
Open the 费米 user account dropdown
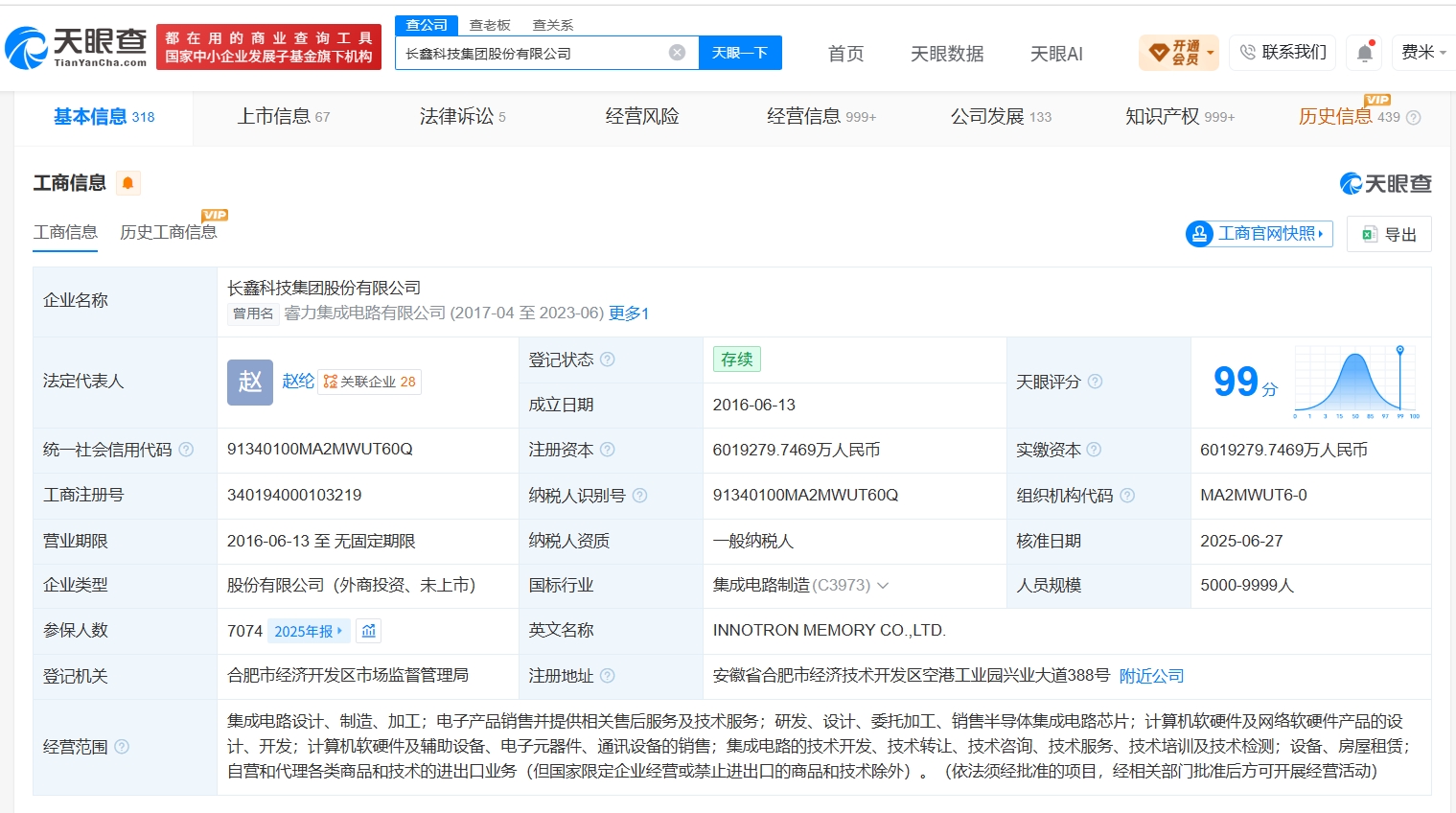point(1422,52)
